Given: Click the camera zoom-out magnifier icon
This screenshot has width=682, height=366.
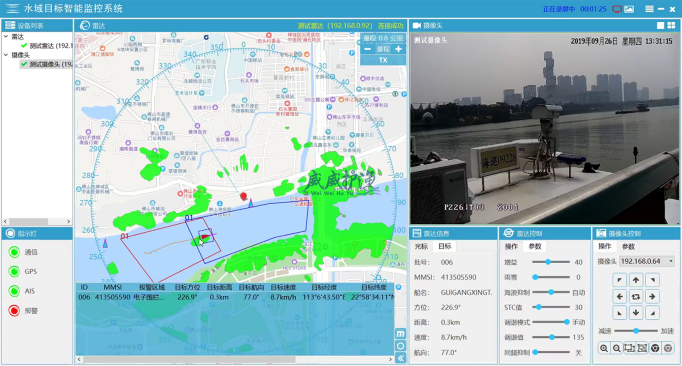Looking at the screenshot, I should [x=616, y=348].
